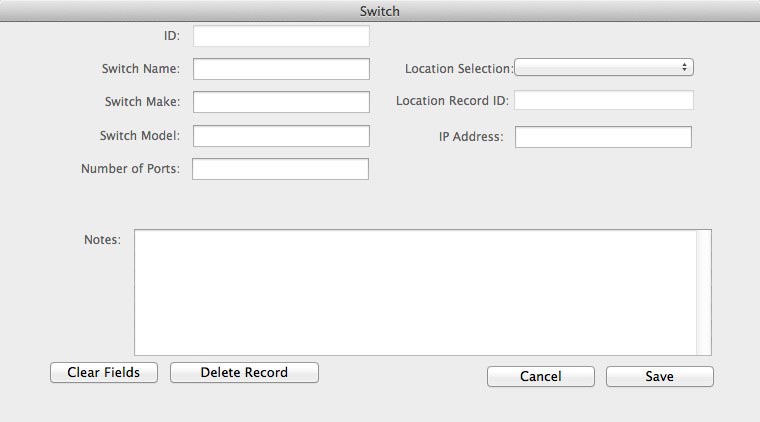
Task: Click into the Switch Make field
Action: (x=281, y=102)
